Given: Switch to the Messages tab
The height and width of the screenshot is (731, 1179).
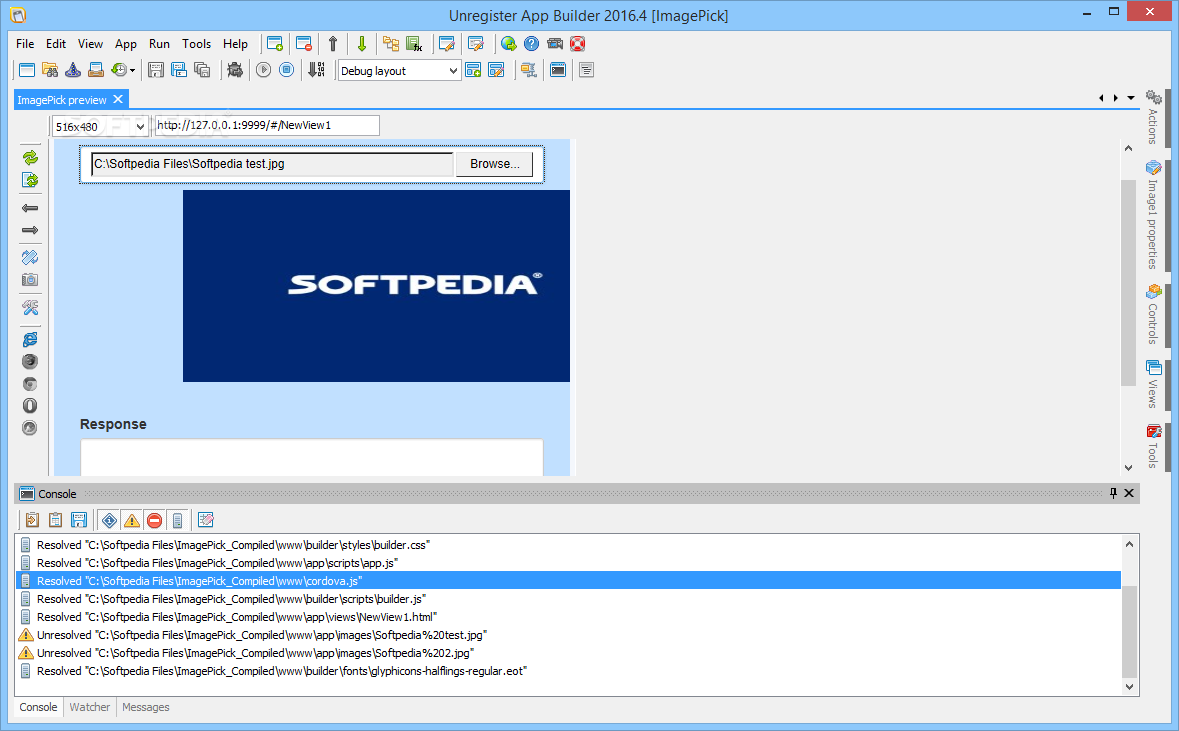Looking at the screenshot, I should pyautogui.click(x=145, y=707).
